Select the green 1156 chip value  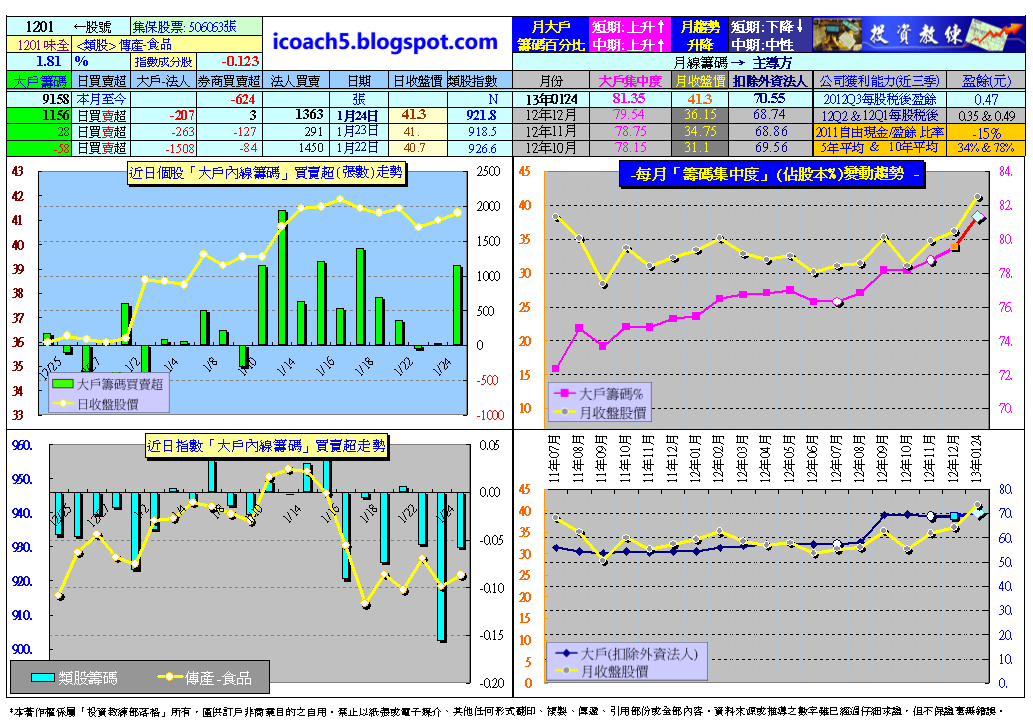tap(39, 115)
